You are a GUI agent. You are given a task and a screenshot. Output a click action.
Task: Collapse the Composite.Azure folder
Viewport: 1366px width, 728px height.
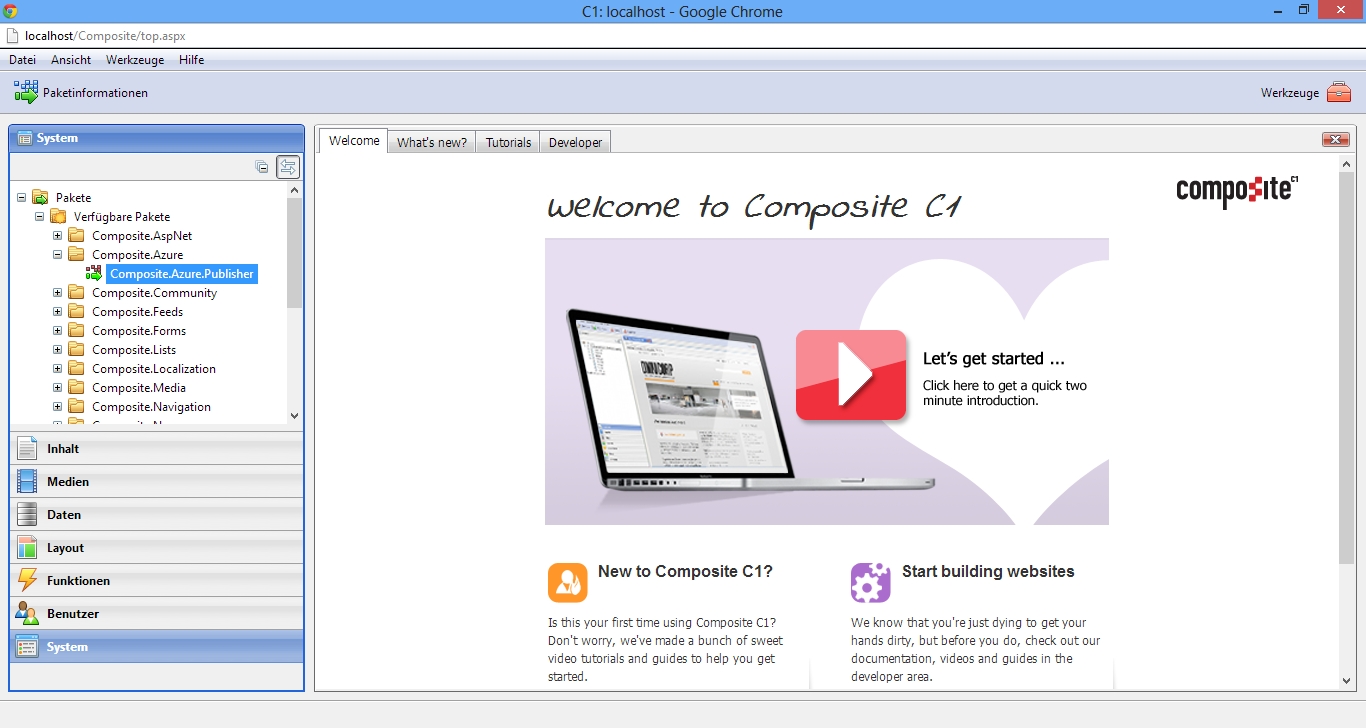tap(58, 255)
